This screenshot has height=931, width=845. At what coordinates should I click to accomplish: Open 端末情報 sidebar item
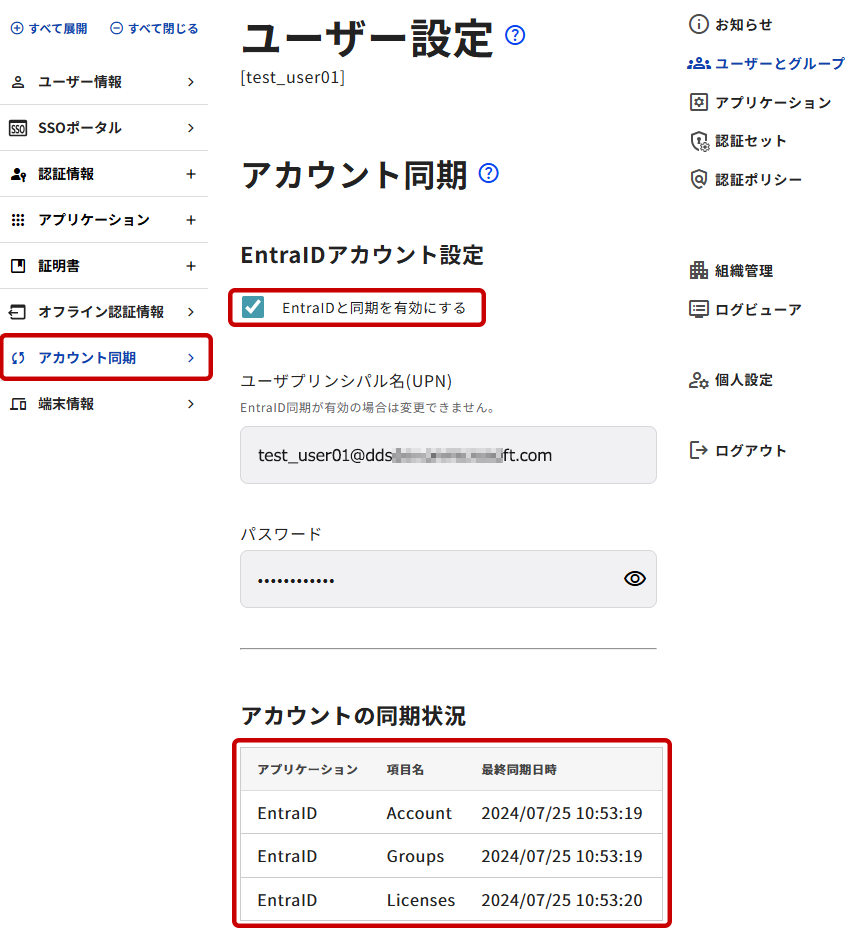(104, 404)
